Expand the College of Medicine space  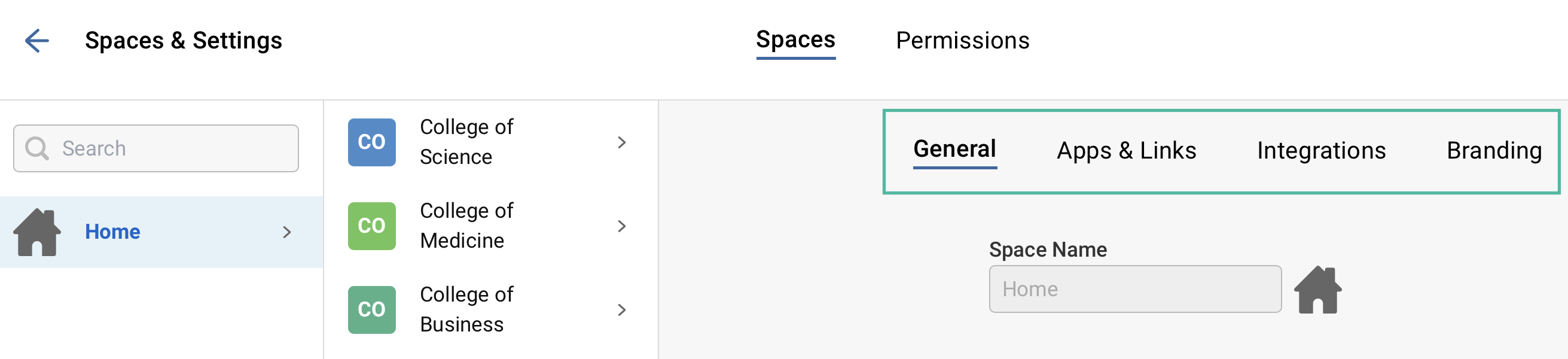pos(621,226)
